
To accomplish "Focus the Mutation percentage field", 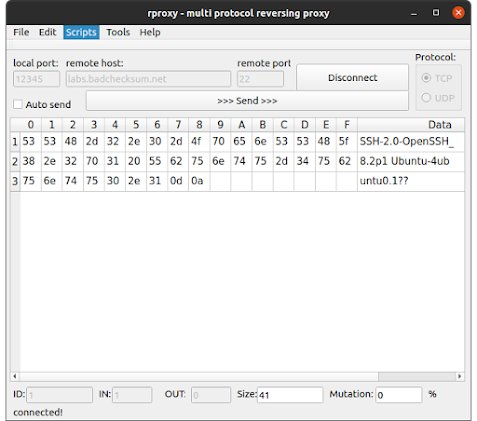I will click(x=399, y=395).
